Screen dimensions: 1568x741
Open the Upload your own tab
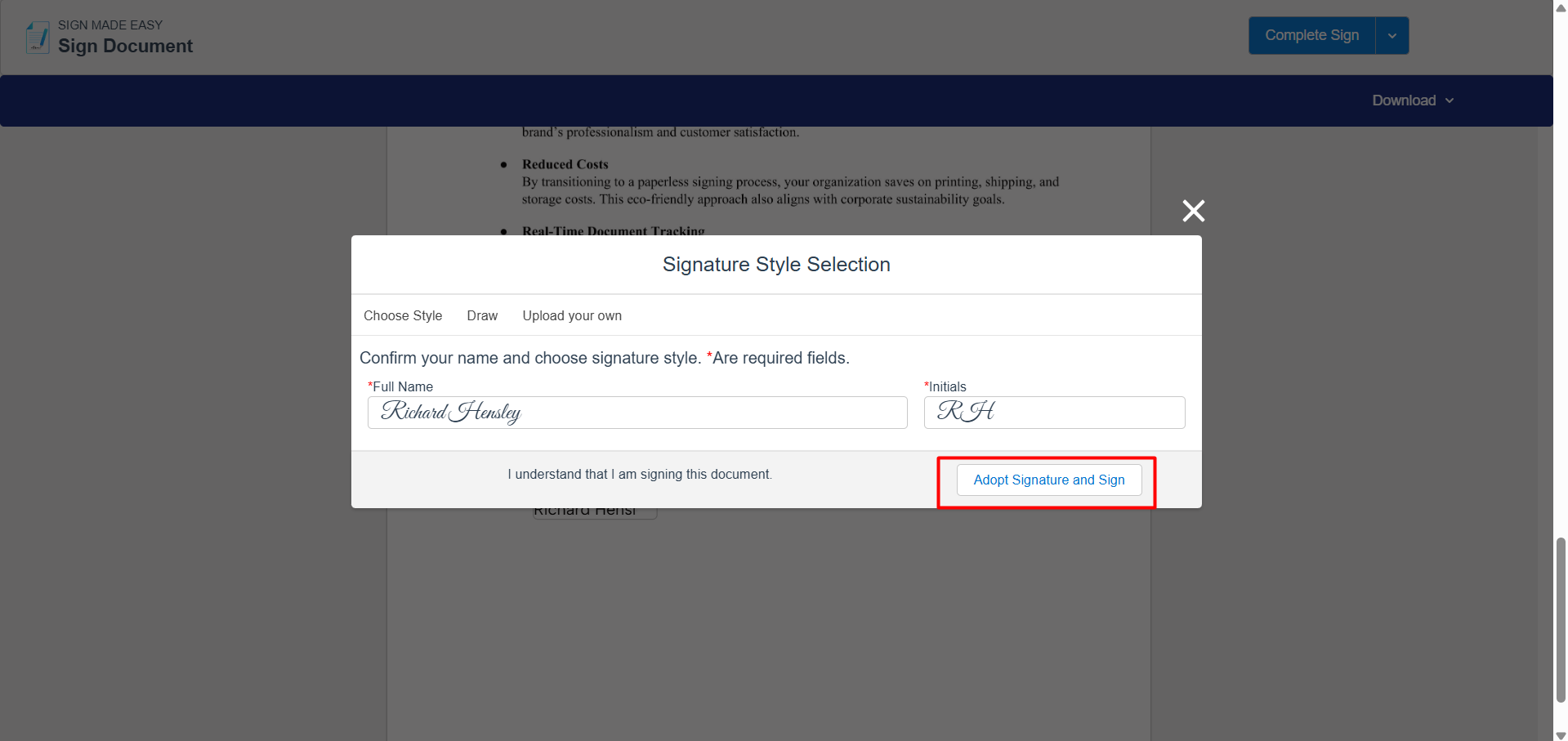572,315
